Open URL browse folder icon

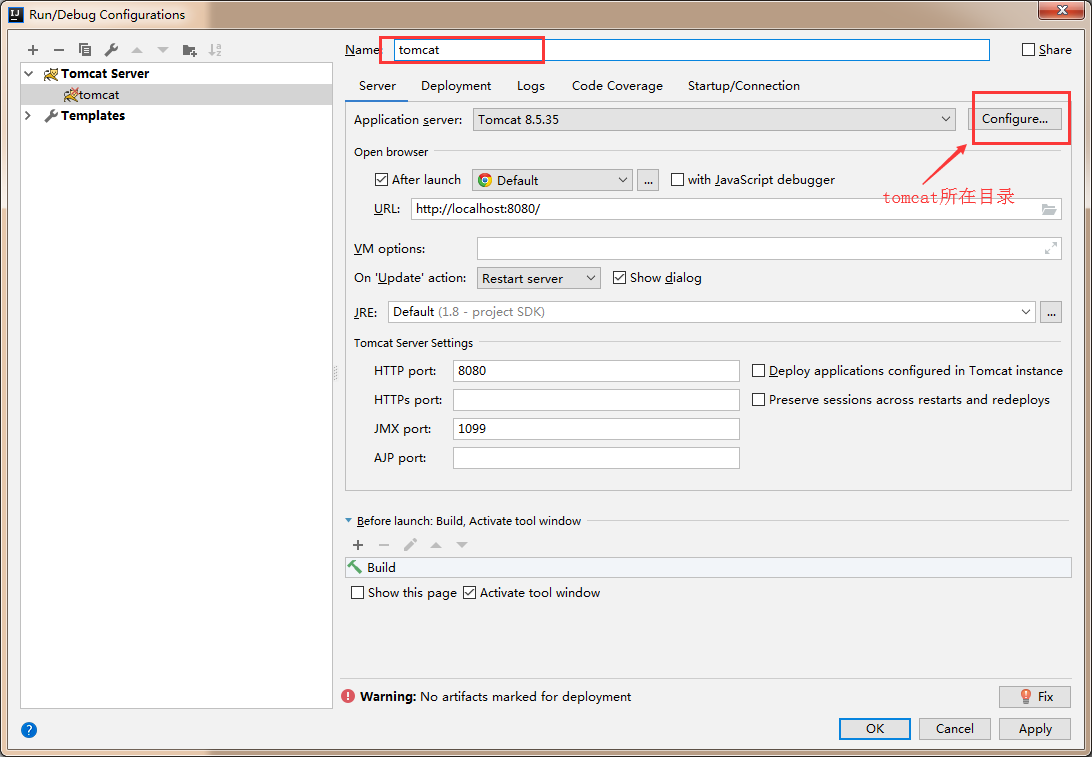[x=1049, y=209]
